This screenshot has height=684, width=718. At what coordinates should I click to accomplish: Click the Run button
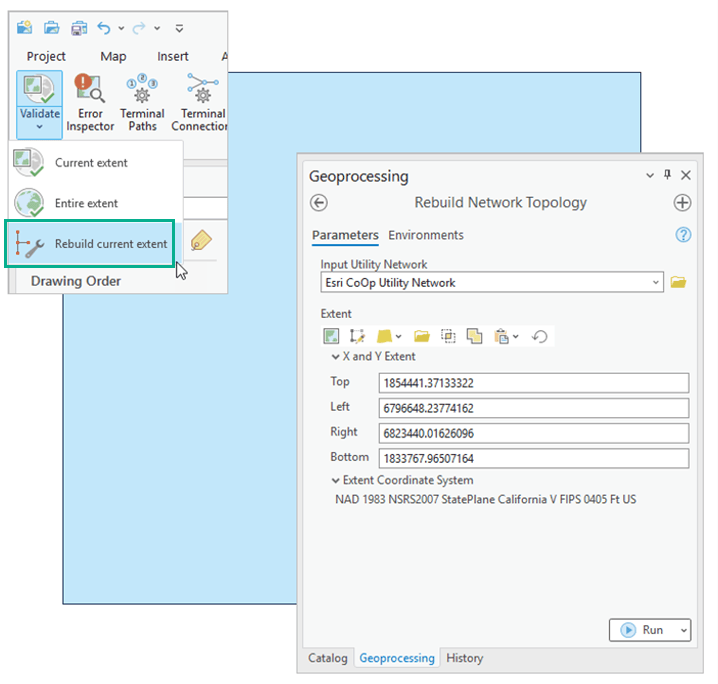coord(642,630)
